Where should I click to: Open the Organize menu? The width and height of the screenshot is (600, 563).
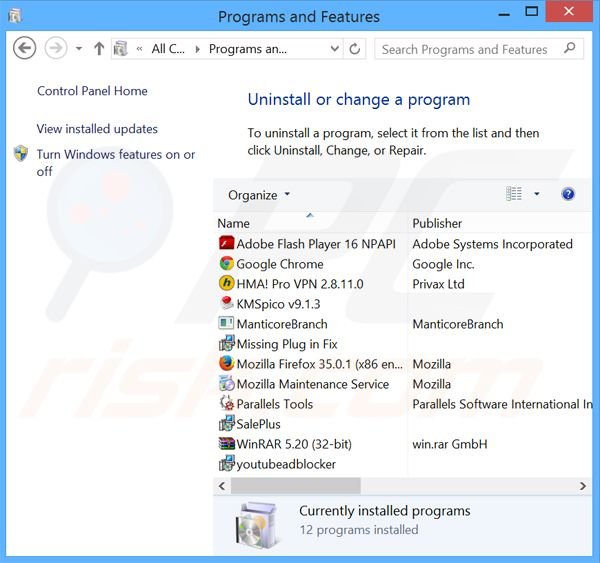click(259, 195)
